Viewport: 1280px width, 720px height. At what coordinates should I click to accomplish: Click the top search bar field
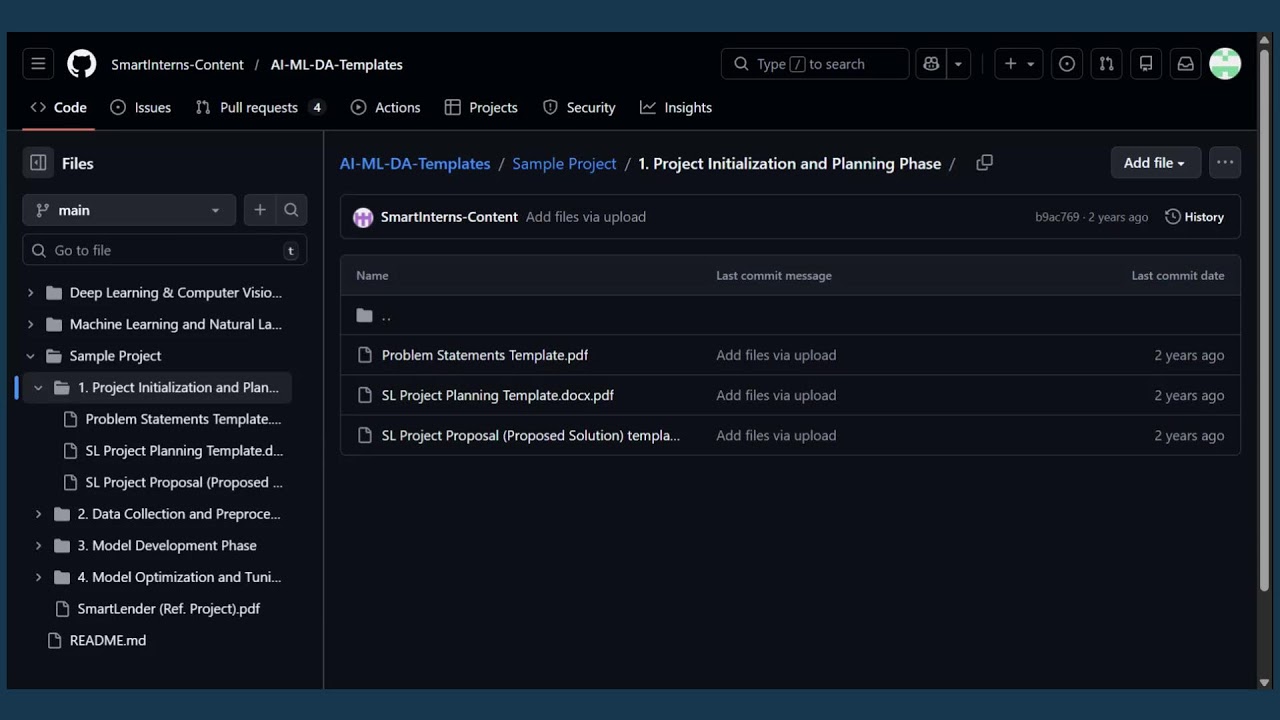[x=815, y=64]
